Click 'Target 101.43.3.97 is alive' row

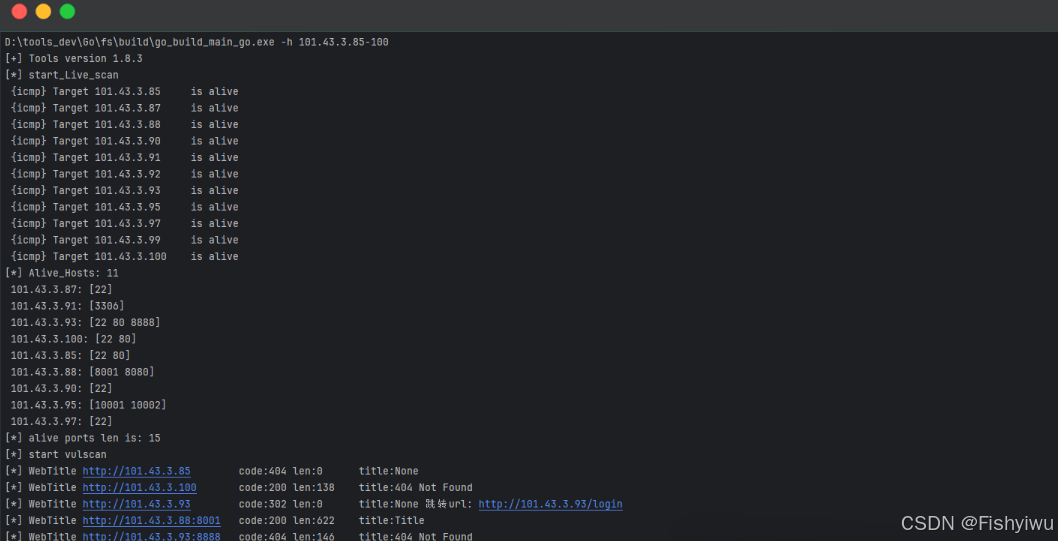(x=125, y=223)
